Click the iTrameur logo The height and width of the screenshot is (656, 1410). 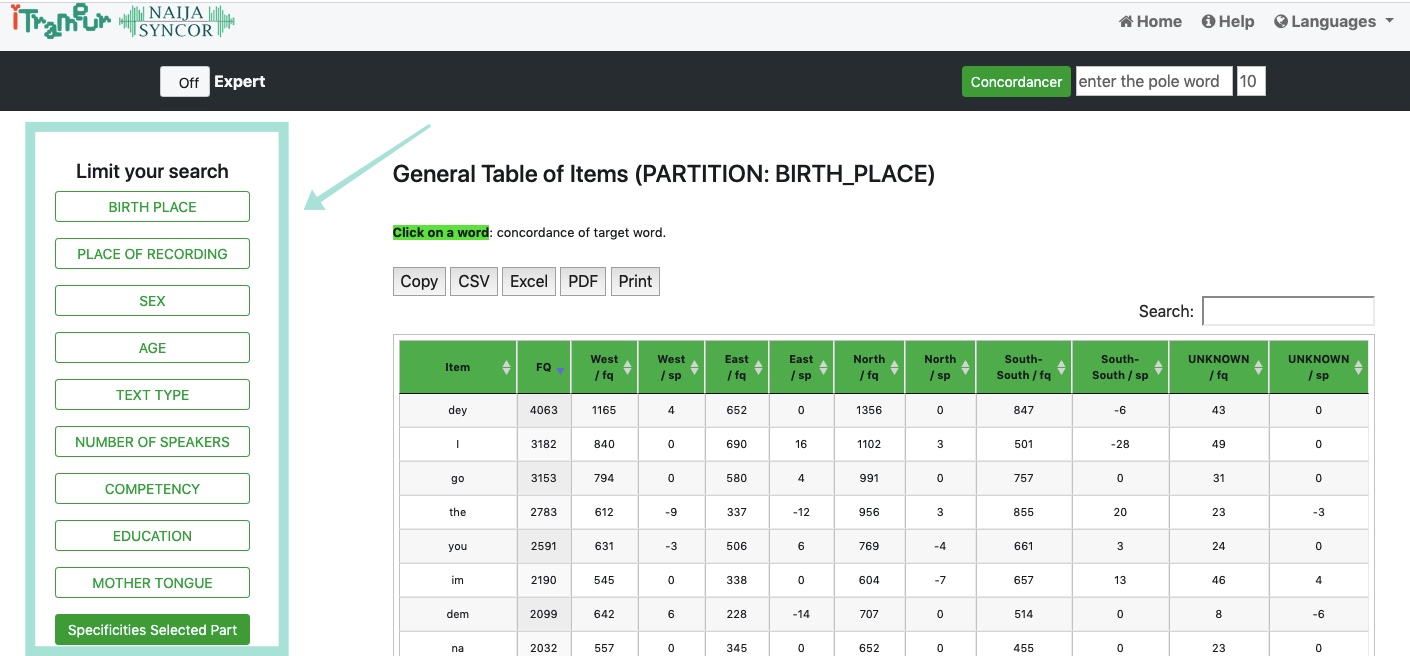pos(60,22)
